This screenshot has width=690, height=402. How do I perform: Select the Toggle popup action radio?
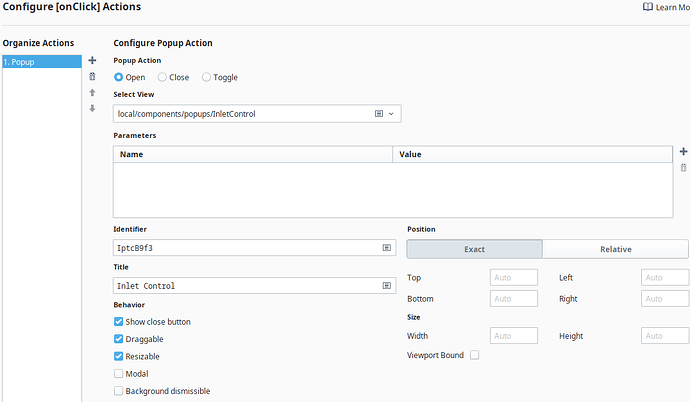(207, 77)
